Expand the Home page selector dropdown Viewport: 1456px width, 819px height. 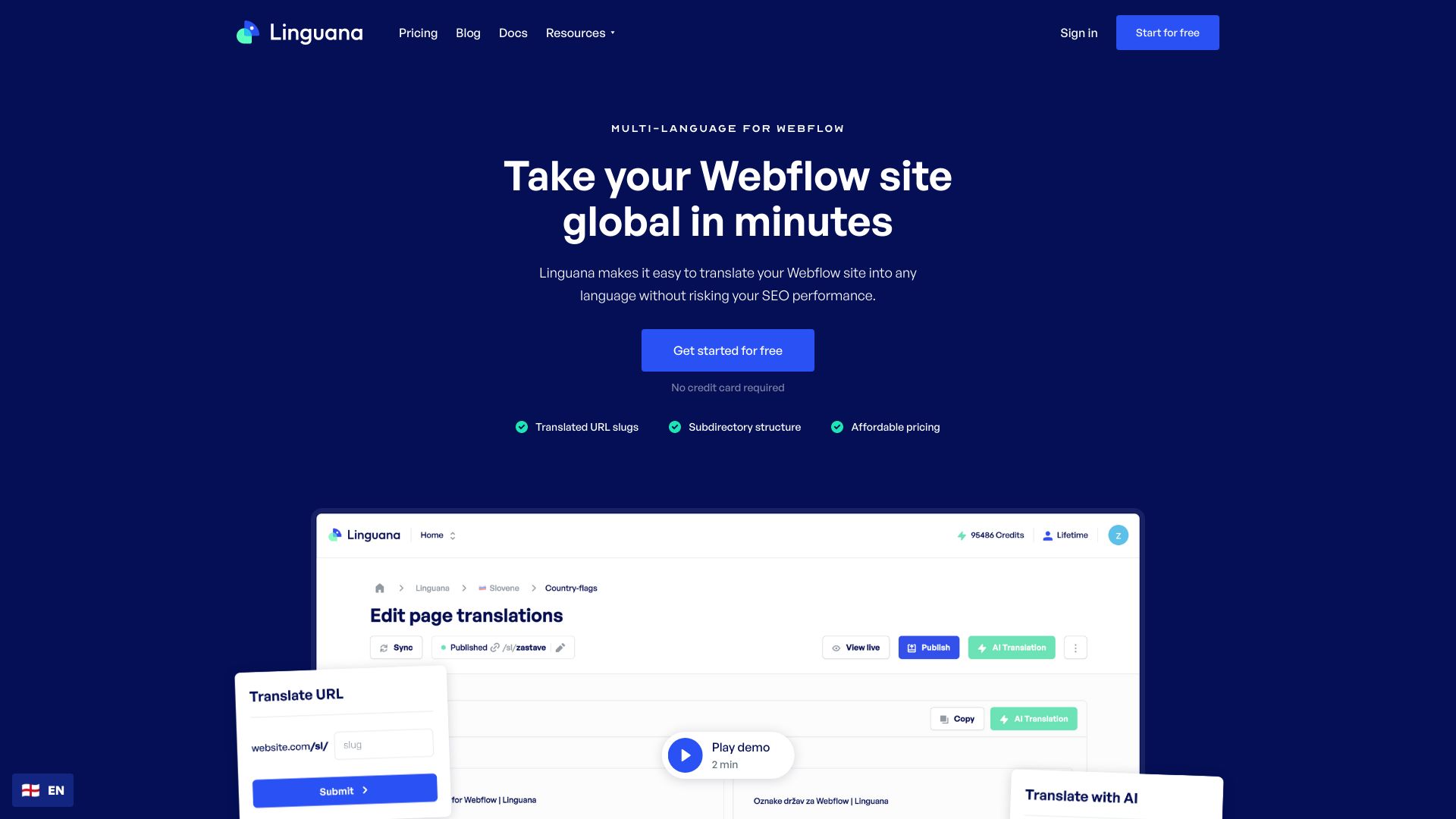(x=437, y=535)
